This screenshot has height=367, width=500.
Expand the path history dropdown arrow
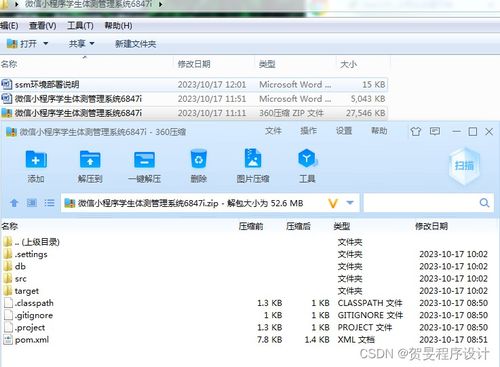pos(350,203)
